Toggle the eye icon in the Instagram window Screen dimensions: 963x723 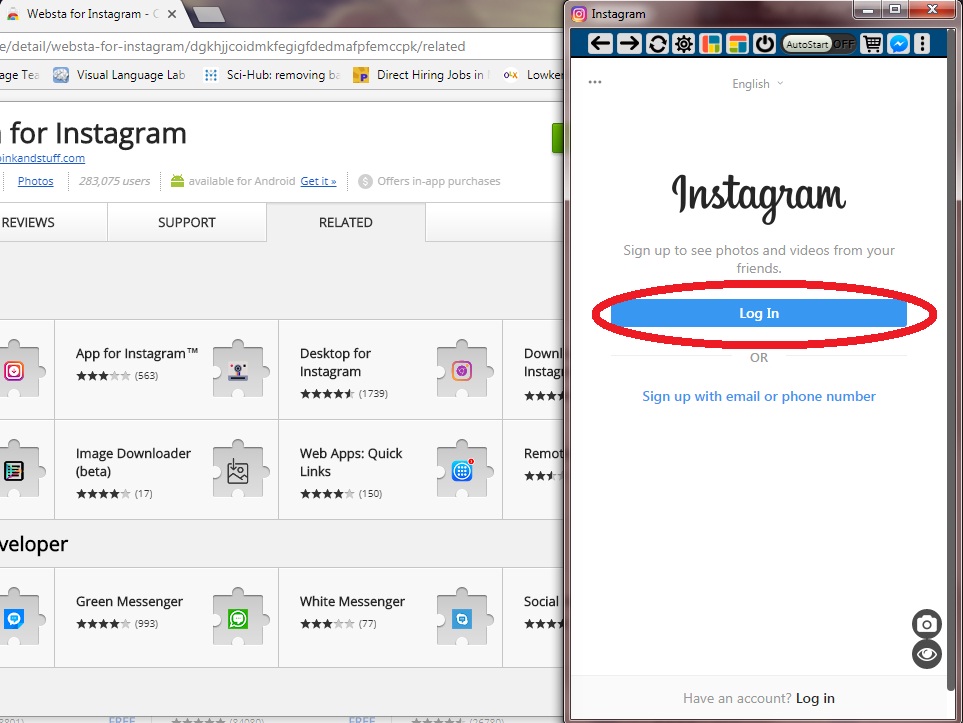926,654
